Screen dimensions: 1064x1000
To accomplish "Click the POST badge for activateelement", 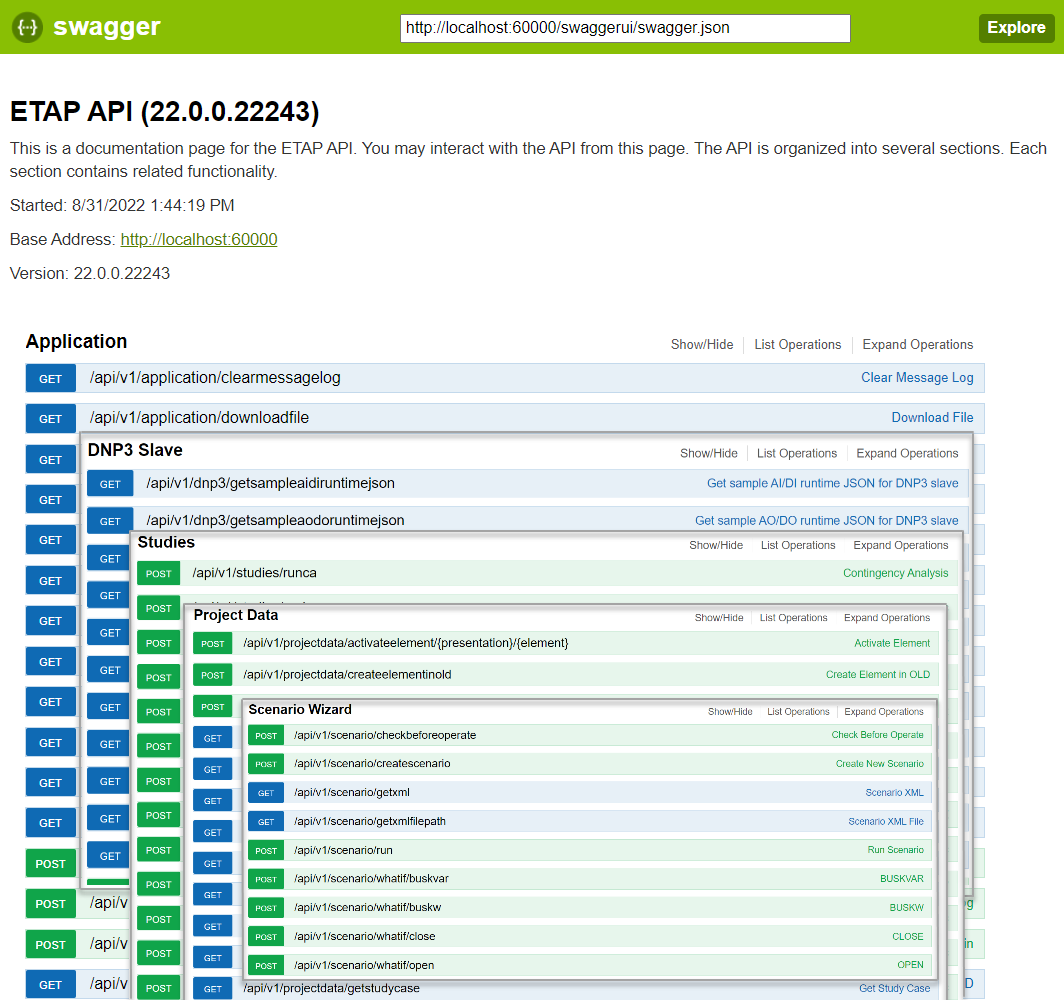I will pyautogui.click(x=212, y=643).
